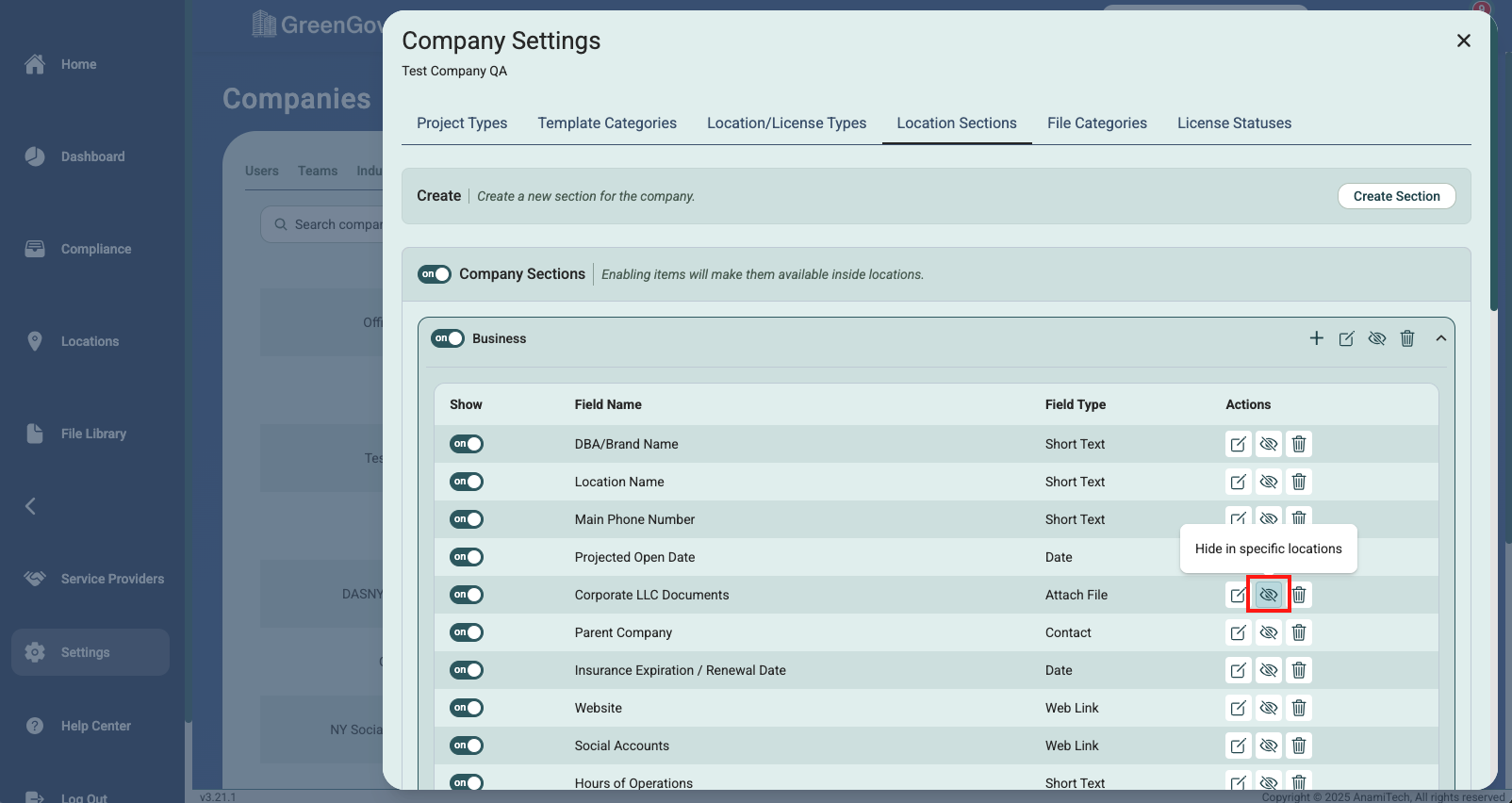Add a field to the Business section
This screenshot has height=803, width=1512.
[x=1317, y=338]
